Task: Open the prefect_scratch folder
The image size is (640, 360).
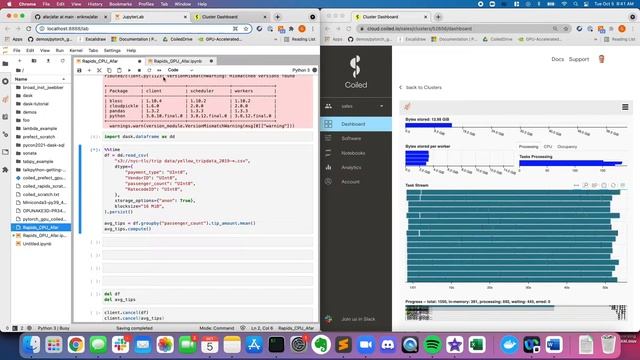Action: tap(38, 137)
